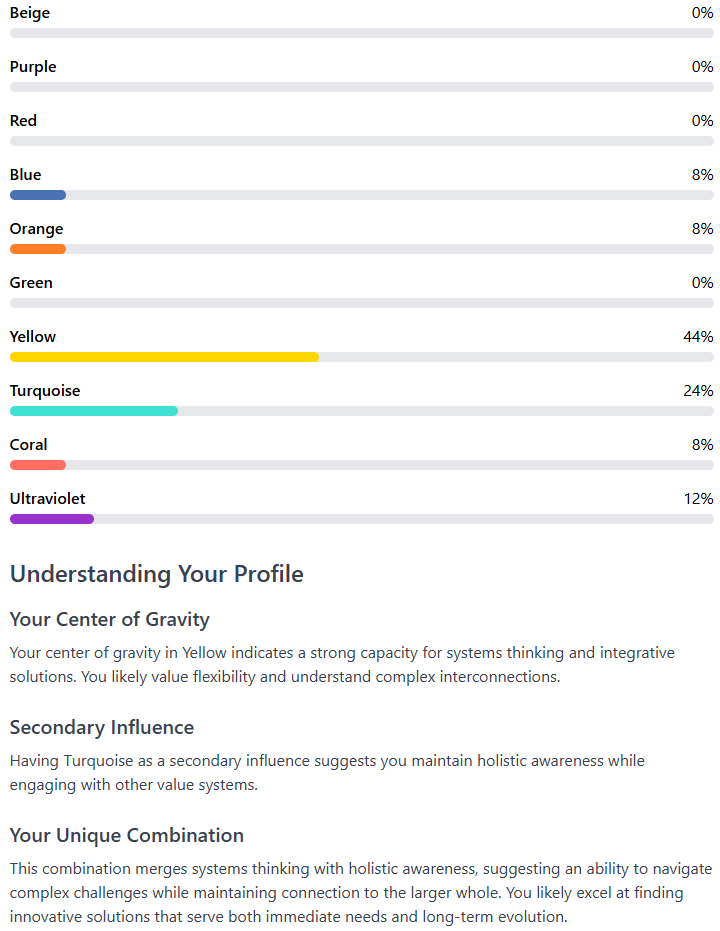Click the Ultraviolet progress bar fill
The width and height of the screenshot is (720, 931).
point(52,519)
